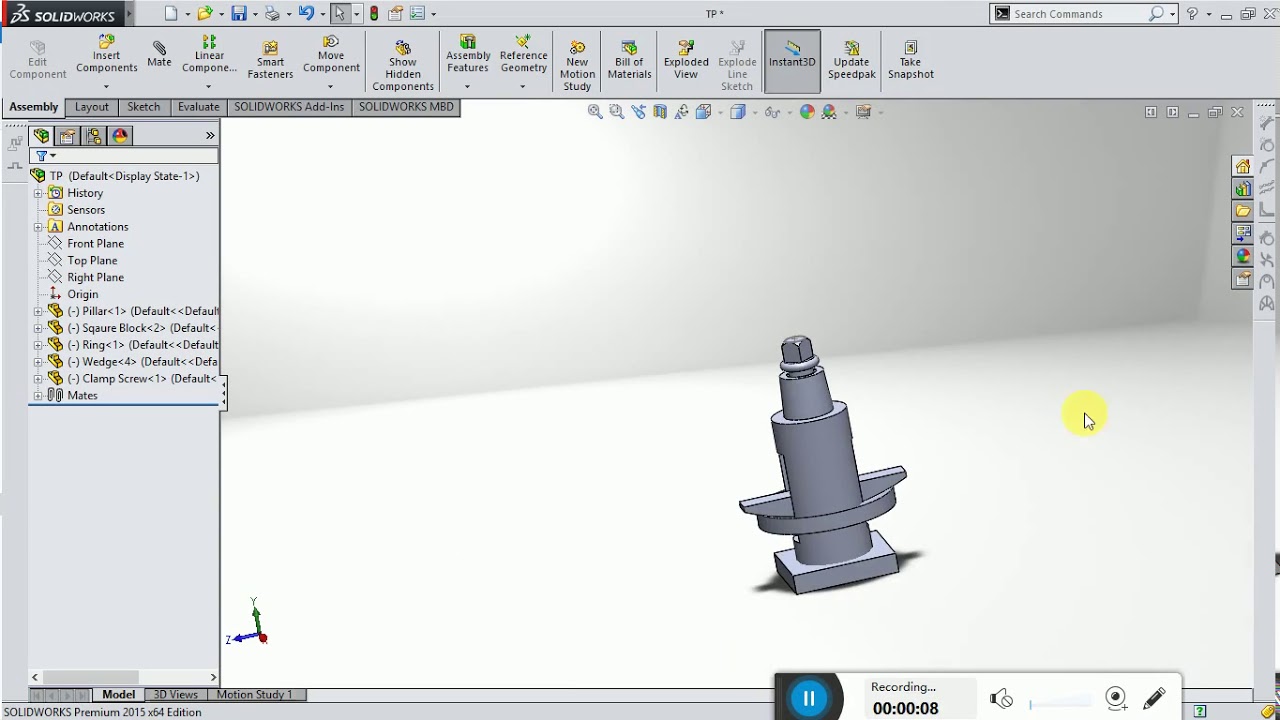Viewport: 1280px width, 720px height.
Task: Switch to the Layout tab
Action: click(x=91, y=107)
